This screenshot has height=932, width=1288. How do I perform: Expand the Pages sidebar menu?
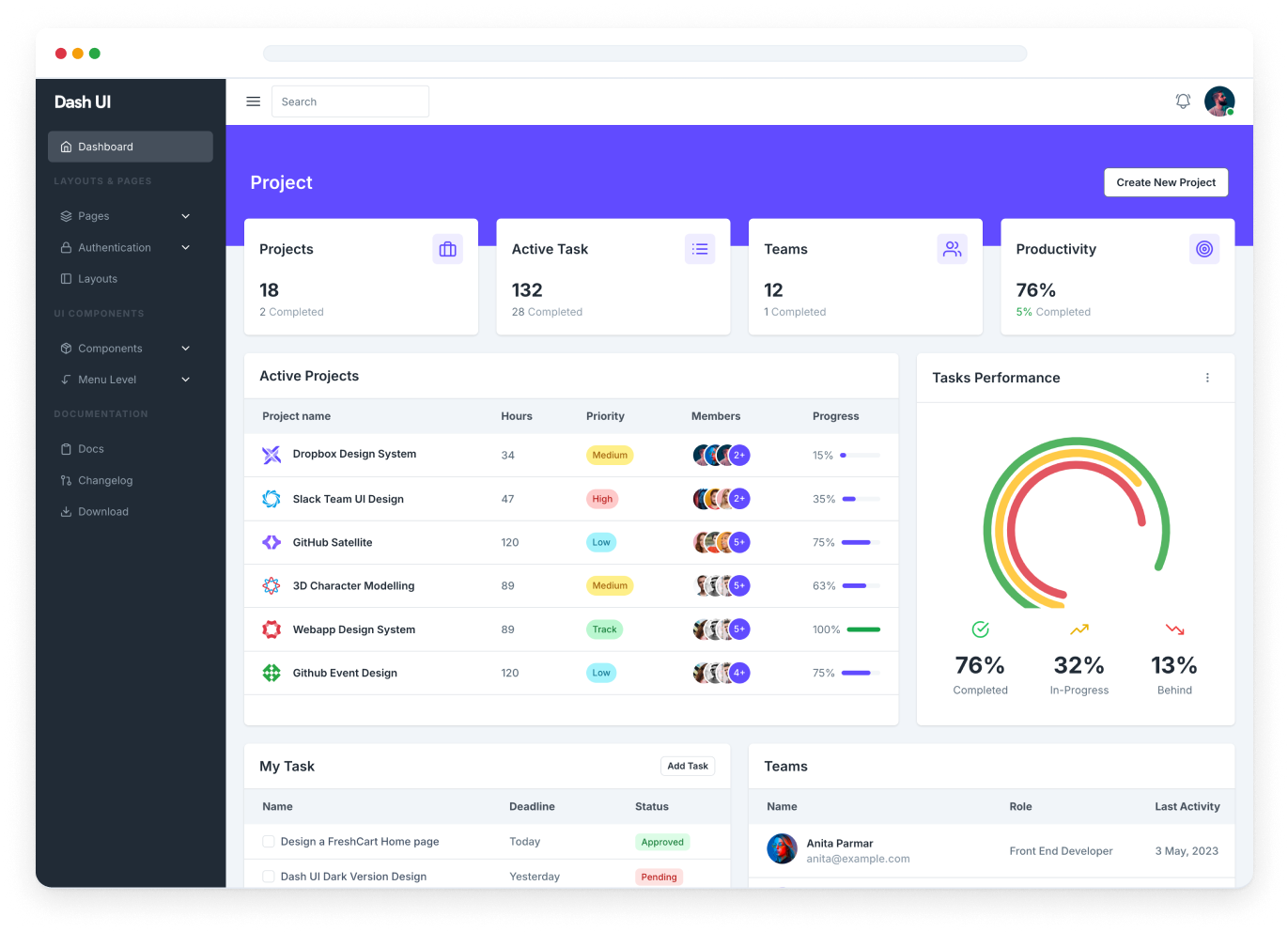click(x=125, y=216)
